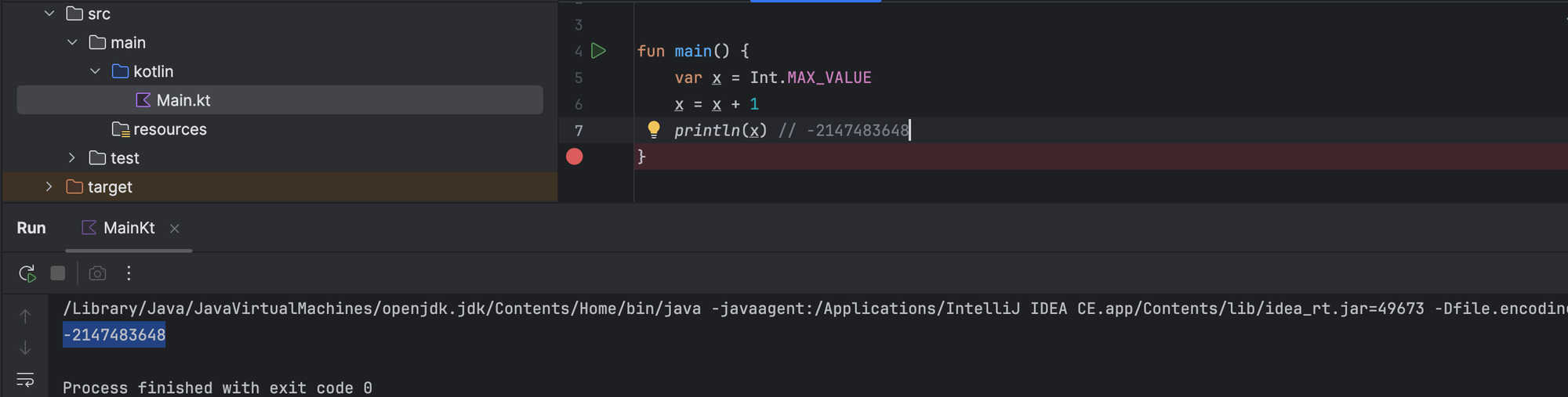The height and width of the screenshot is (397, 1568).
Task: Click the camera screenshot icon in Run toolbar
Action: pos(97,273)
